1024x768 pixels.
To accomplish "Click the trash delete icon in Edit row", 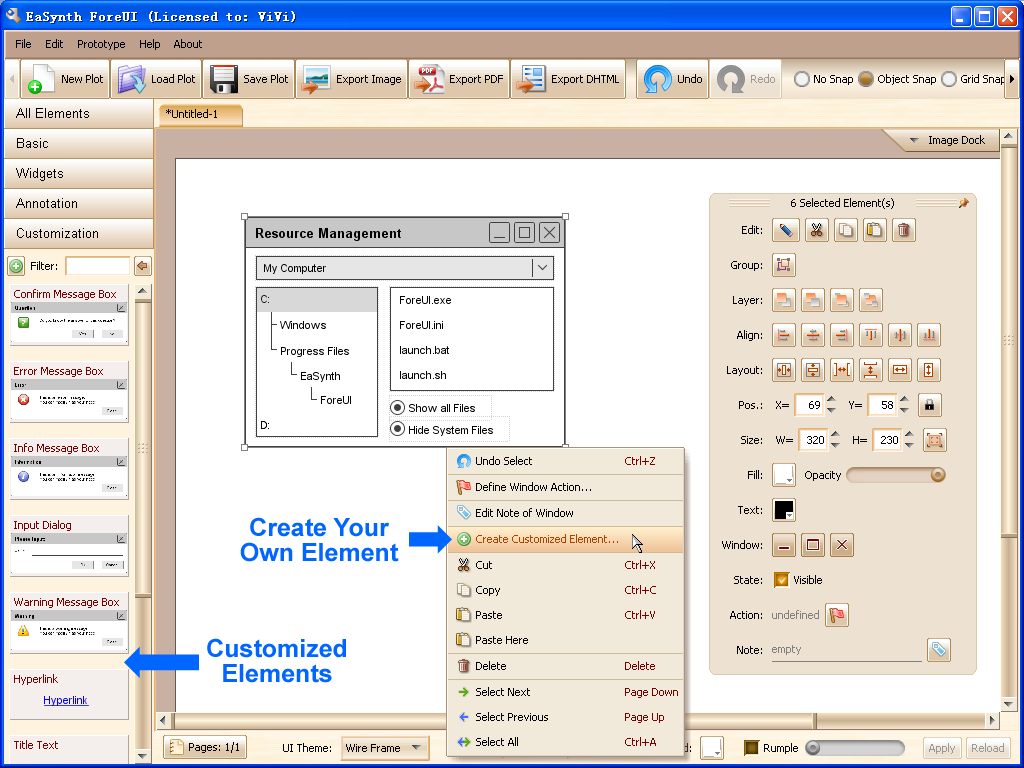I will coord(904,230).
